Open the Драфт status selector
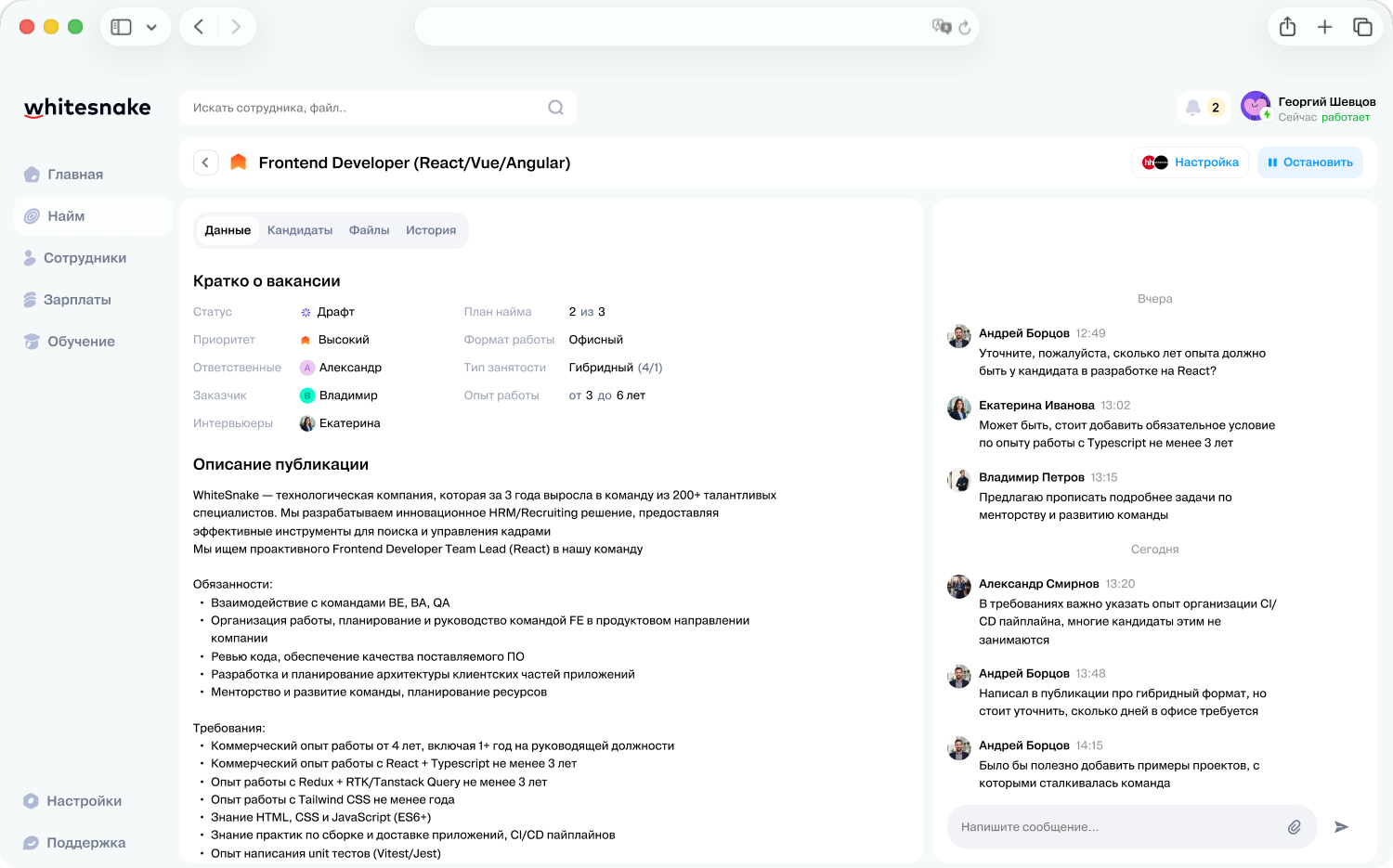This screenshot has height=868, width=1393. pos(328,312)
